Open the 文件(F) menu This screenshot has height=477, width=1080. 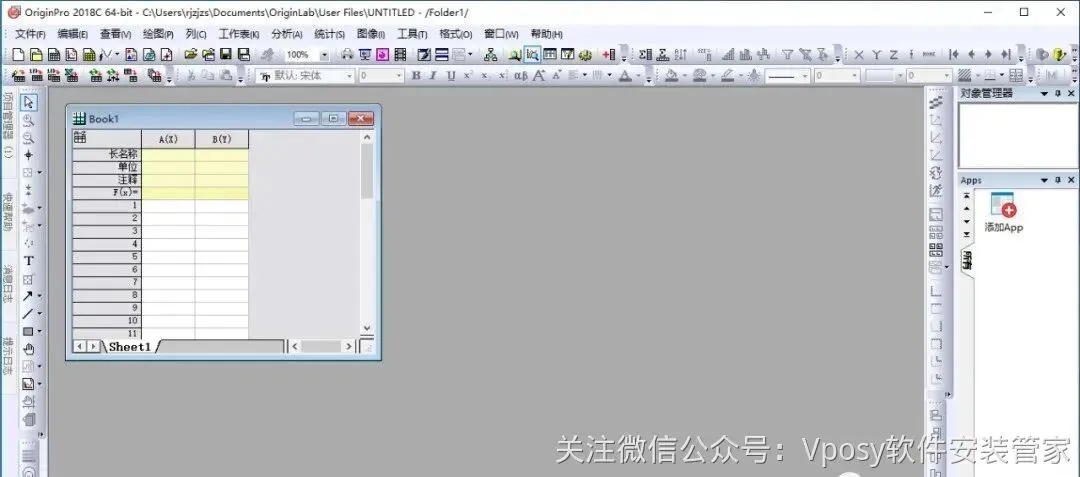click(x=30, y=34)
